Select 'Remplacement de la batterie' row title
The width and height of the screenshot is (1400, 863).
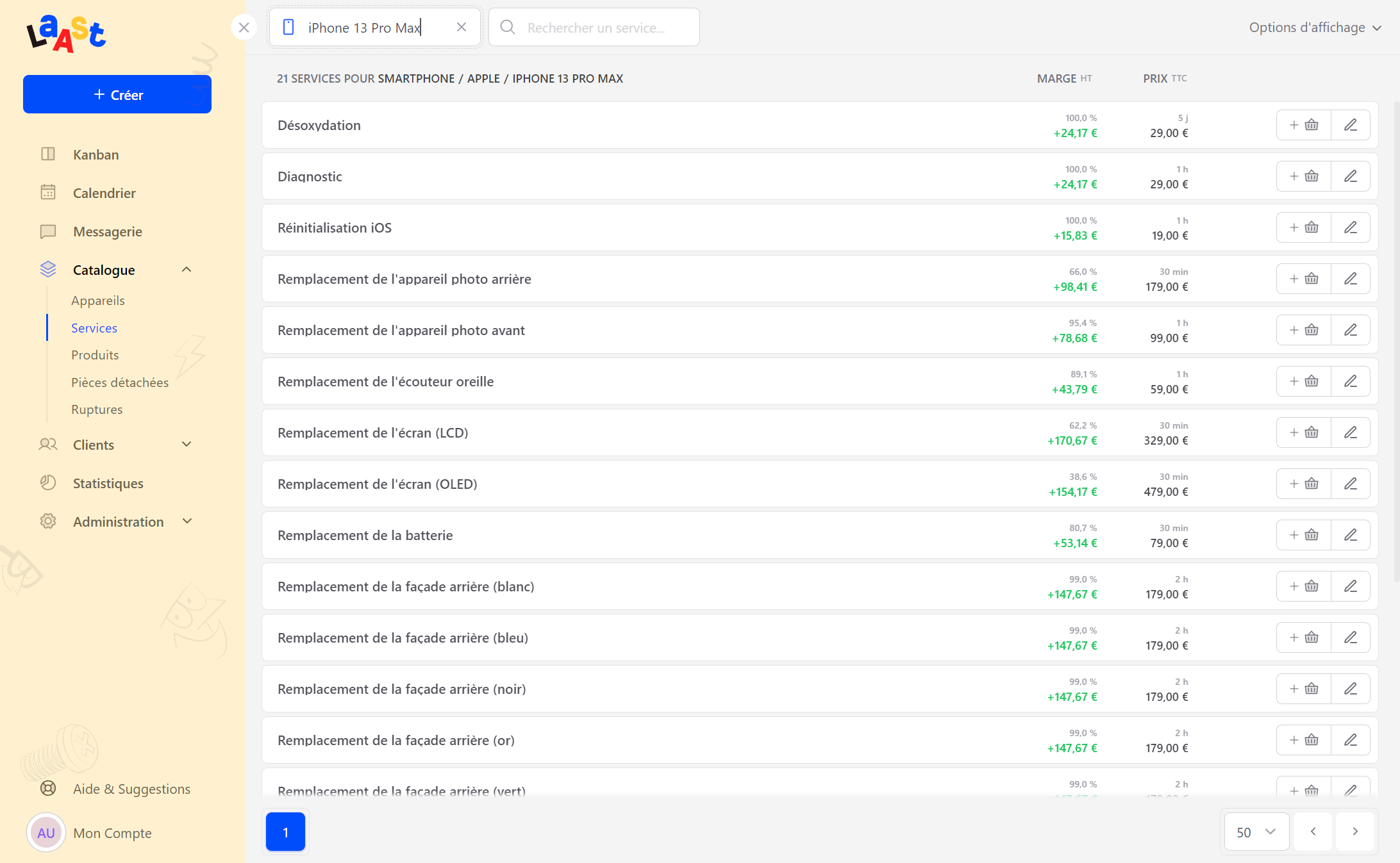click(x=365, y=535)
